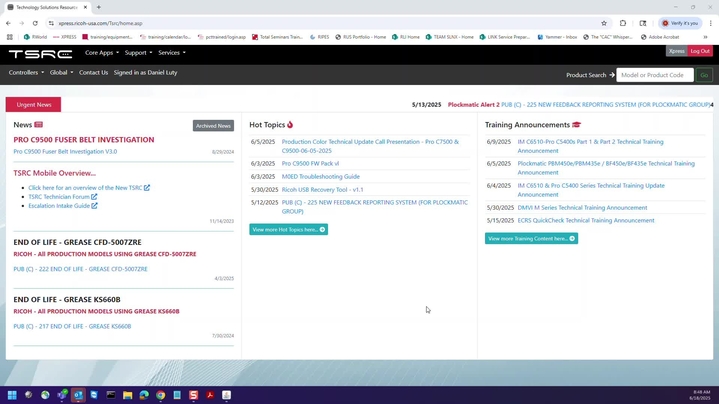
Task: Open the Windows Start menu
Action: click(12, 395)
